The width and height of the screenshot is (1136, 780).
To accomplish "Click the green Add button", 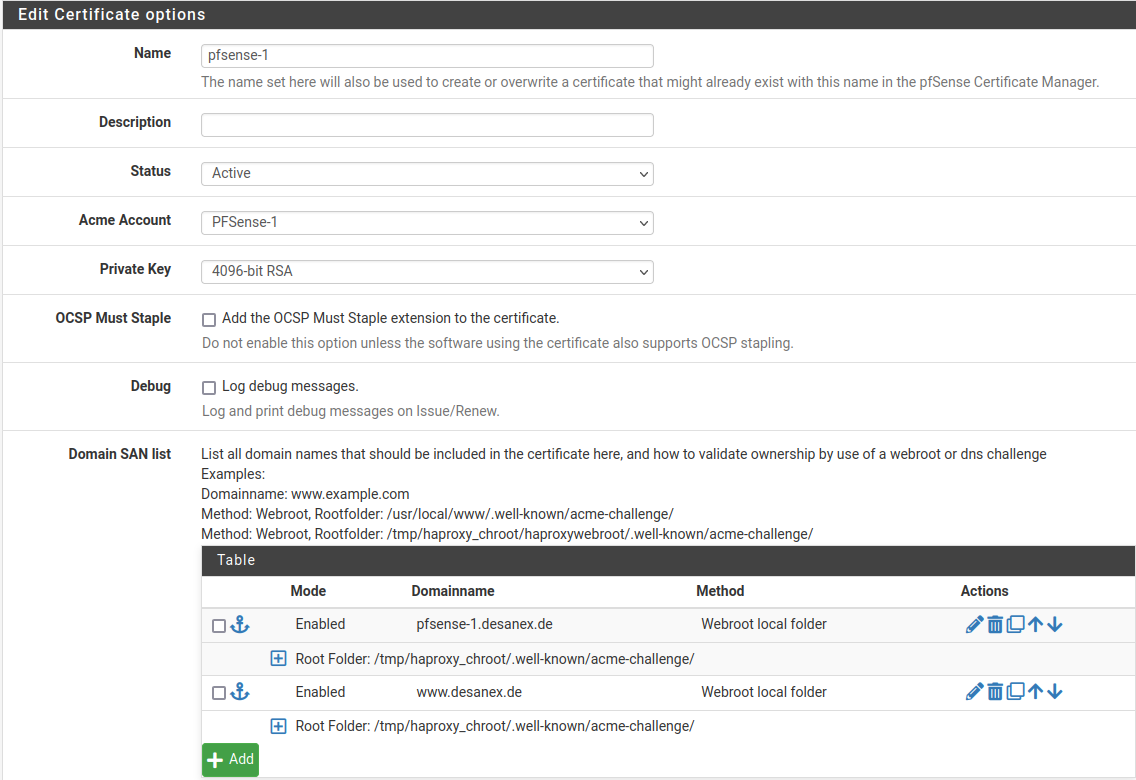I will click(230, 760).
